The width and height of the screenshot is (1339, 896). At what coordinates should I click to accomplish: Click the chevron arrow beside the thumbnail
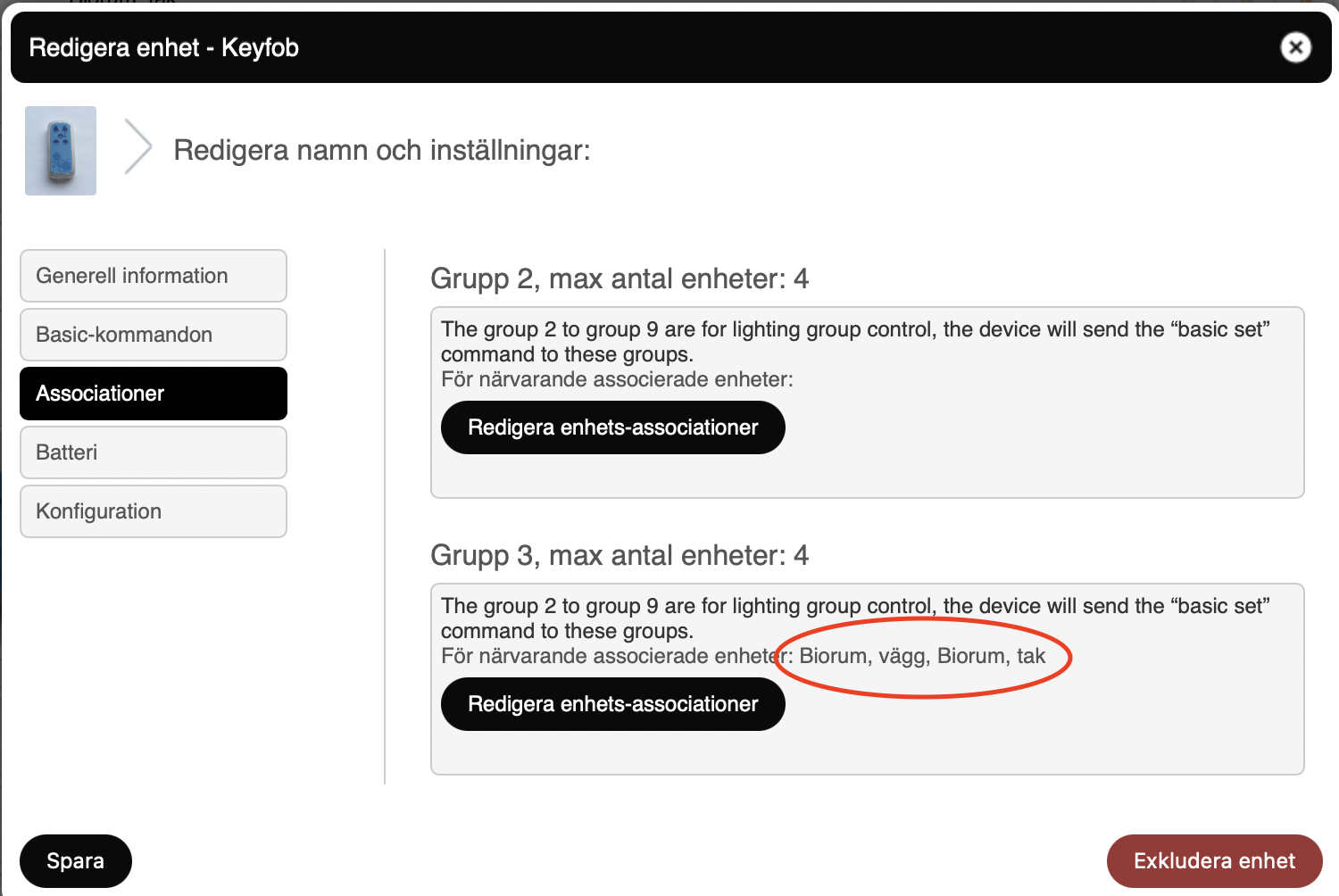tap(137, 147)
